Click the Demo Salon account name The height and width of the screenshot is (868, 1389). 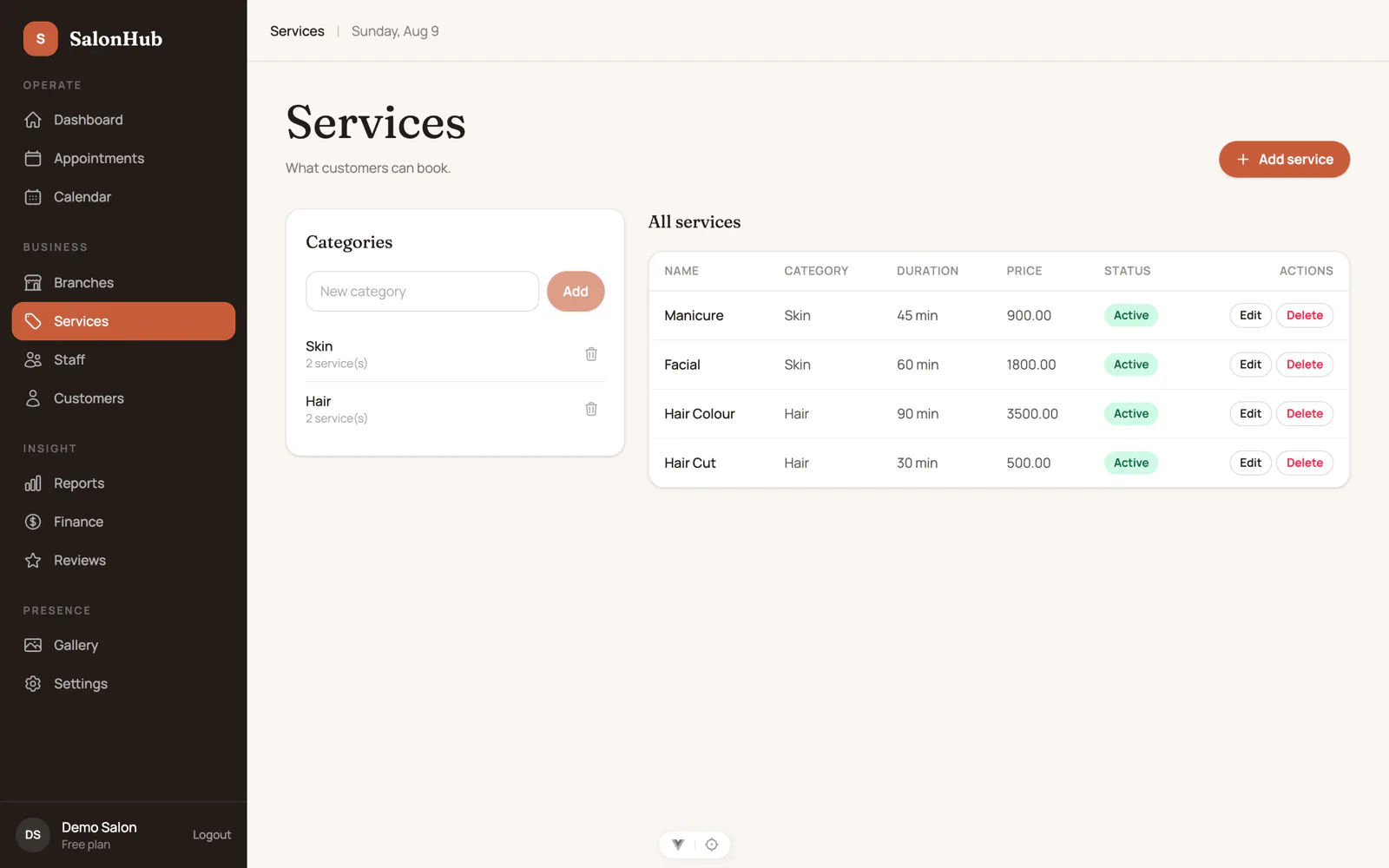(99, 827)
